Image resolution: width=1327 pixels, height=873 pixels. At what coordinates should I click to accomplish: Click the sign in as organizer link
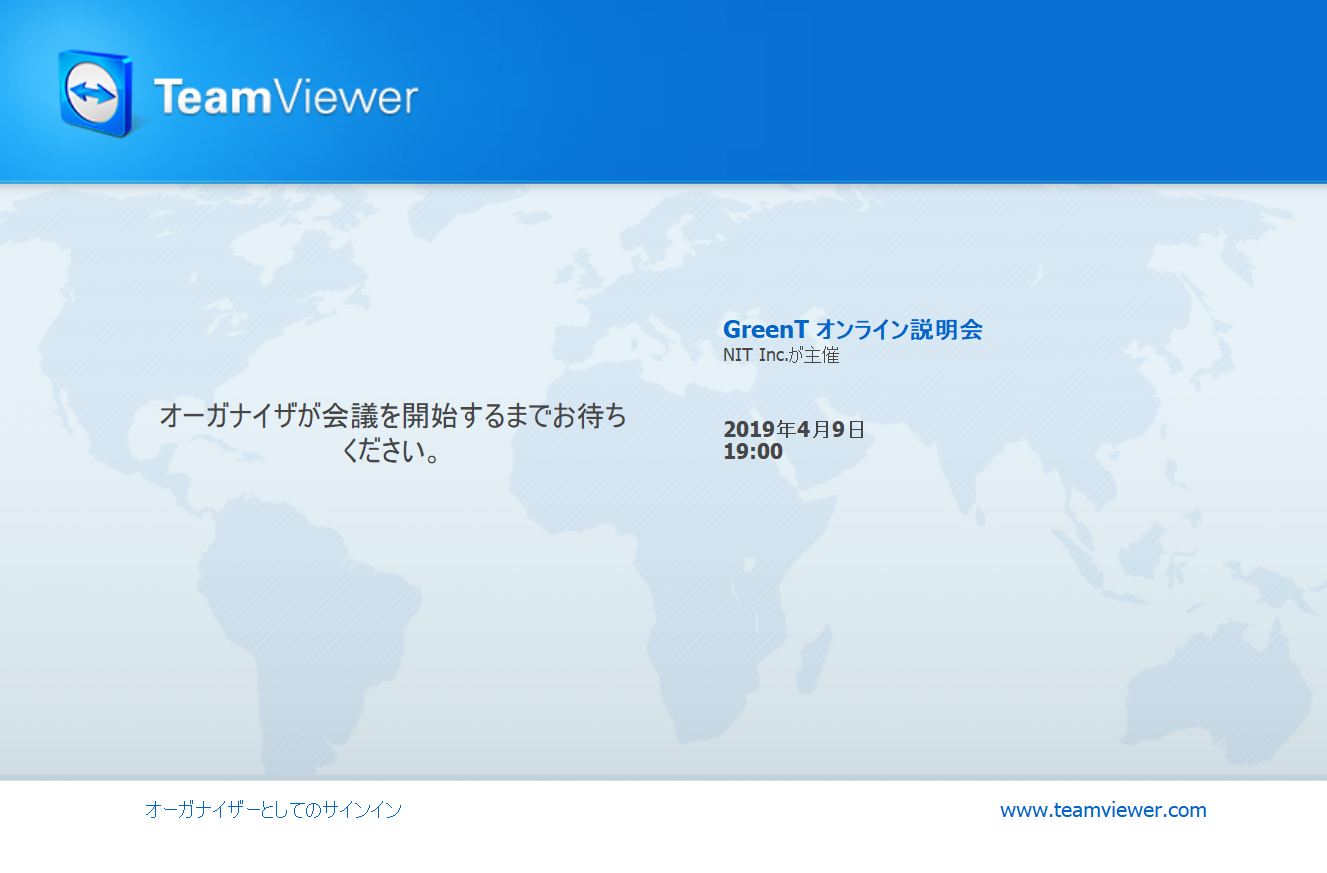click(x=273, y=810)
